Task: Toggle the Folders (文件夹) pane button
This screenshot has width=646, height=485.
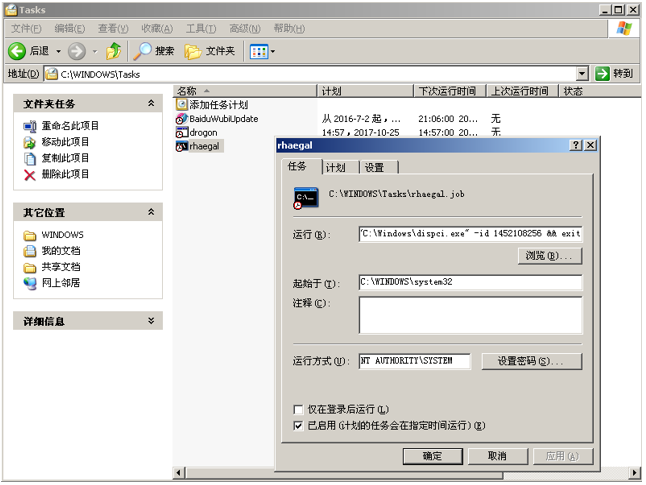Action: [x=210, y=51]
